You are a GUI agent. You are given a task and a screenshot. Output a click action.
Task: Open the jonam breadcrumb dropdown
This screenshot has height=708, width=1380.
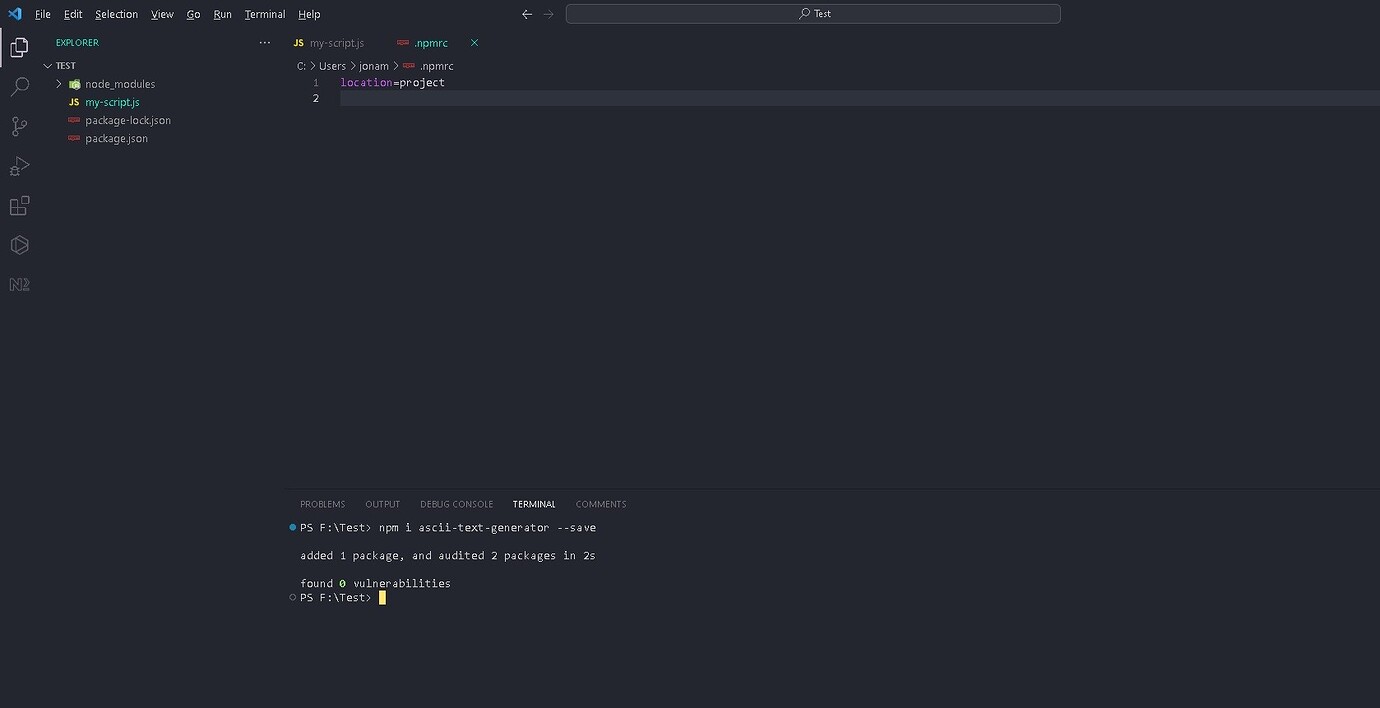coord(374,66)
